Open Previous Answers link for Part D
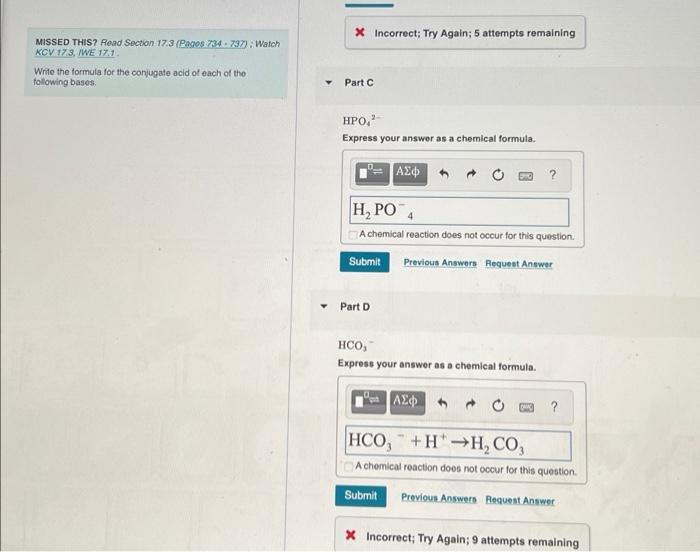This screenshot has height=552, width=700. tap(438, 498)
